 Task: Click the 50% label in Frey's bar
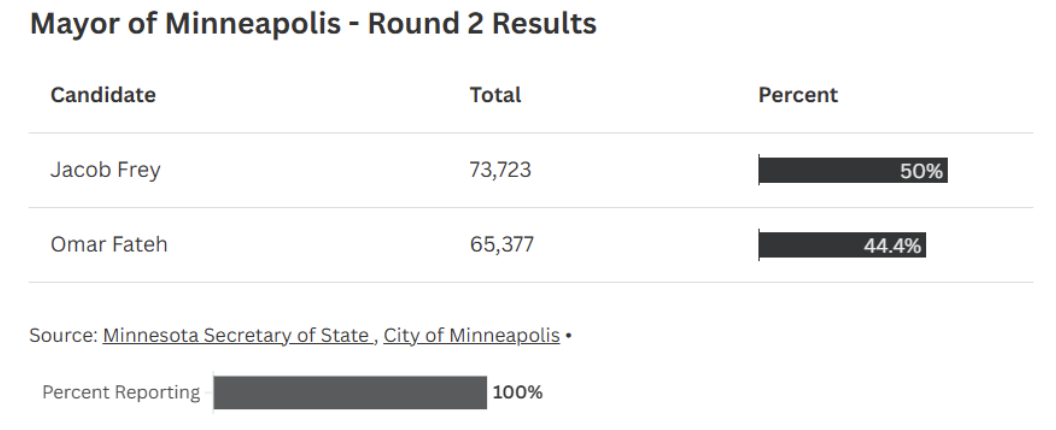[922, 172]
